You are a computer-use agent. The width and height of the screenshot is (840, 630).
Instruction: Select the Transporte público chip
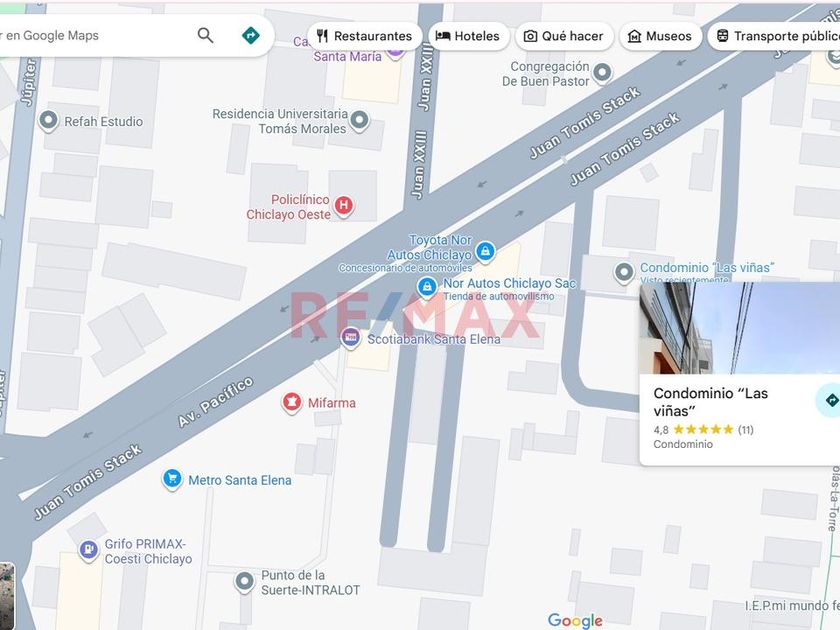tap(774, 36)
